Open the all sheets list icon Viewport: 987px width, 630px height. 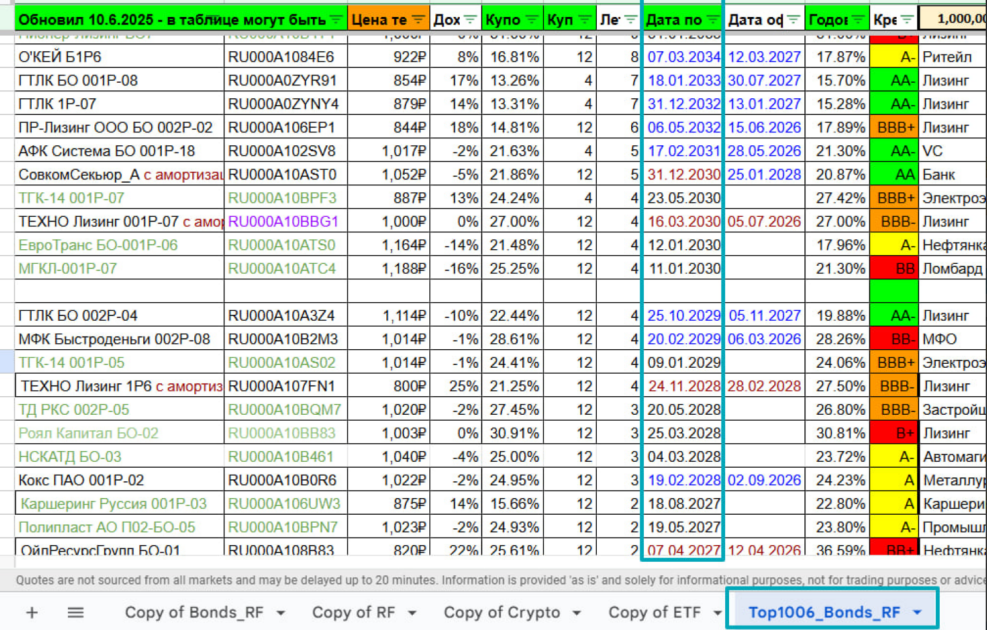click(x=76, y=612)
